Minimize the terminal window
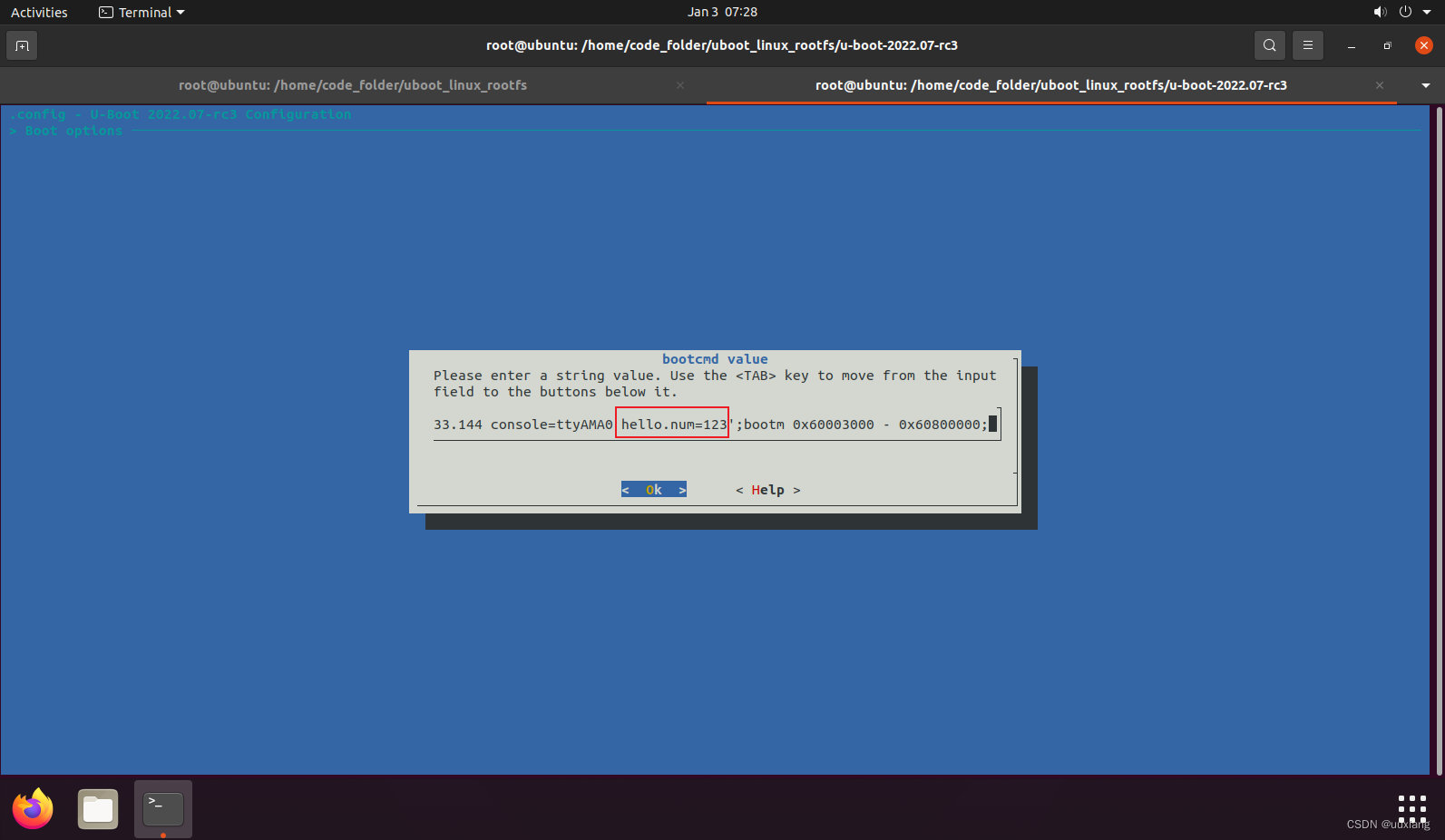The width and height of the screenshot is (1445, 840). pyautogui.click(x=1351, y=45)
